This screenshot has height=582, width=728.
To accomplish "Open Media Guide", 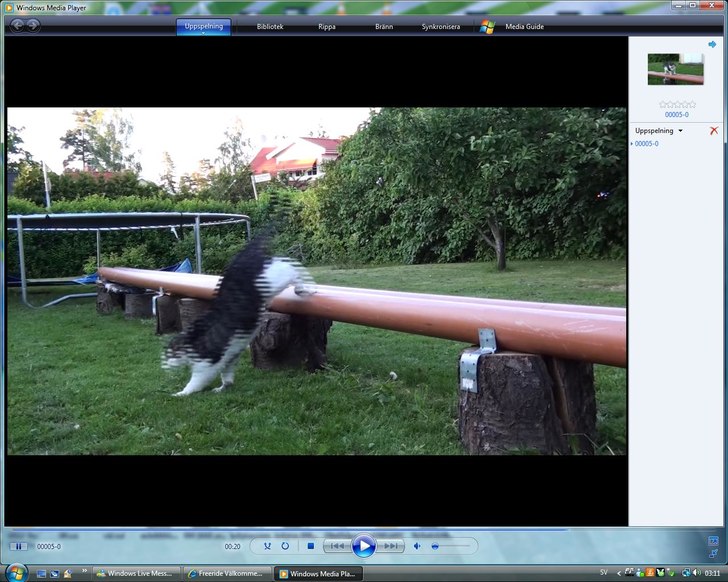I will coord(524,27).
